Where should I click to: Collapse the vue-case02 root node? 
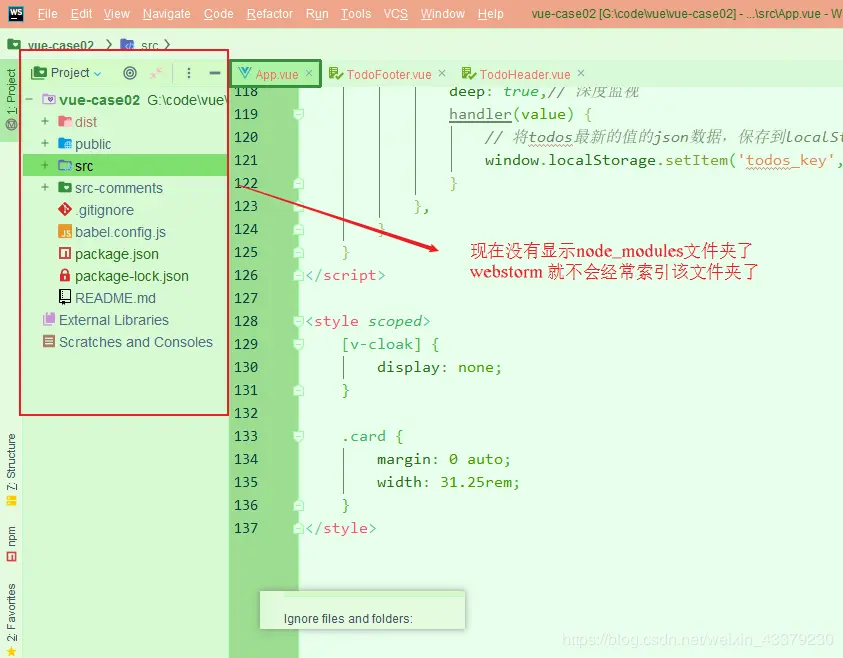tap(30, 99)
